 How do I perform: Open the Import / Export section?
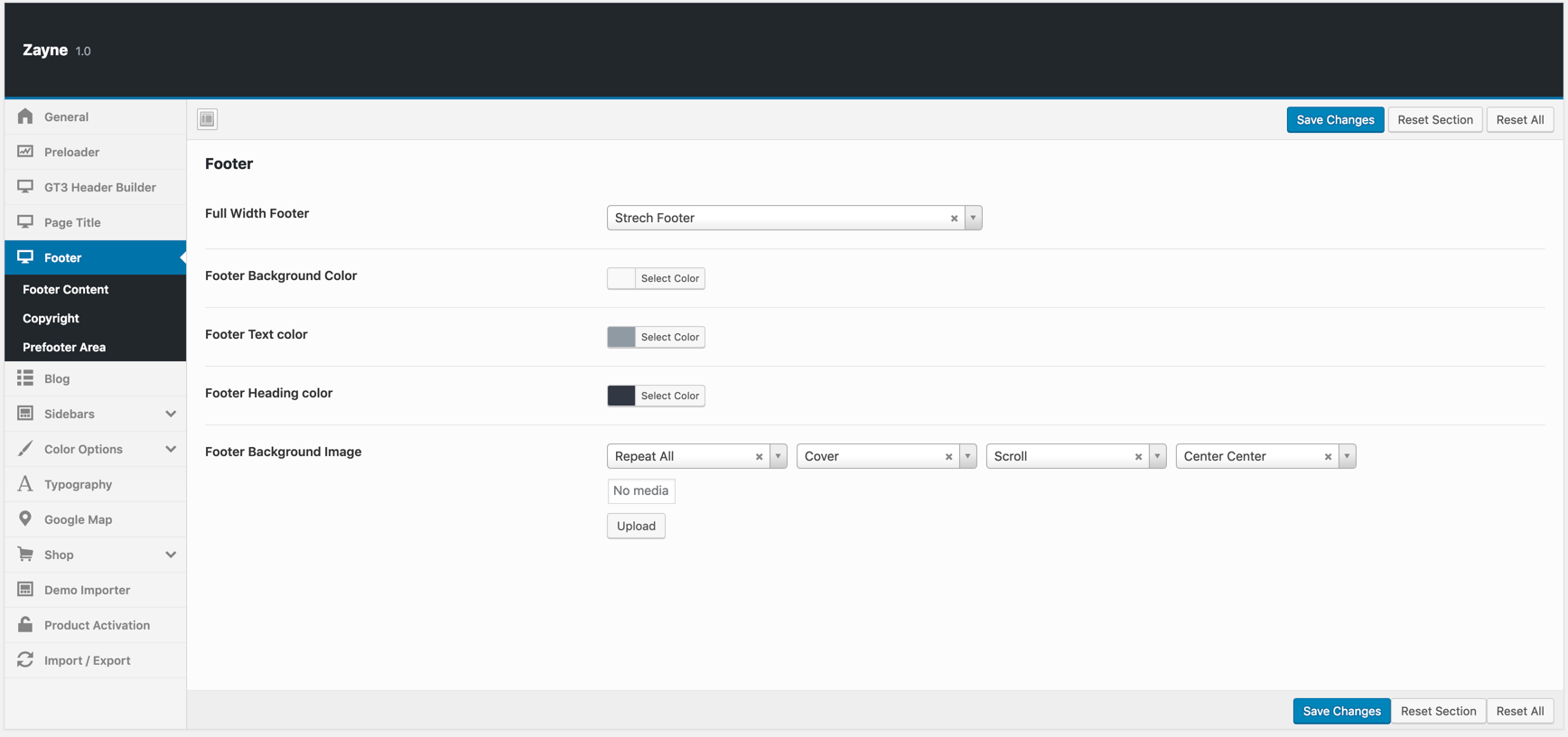[x=95, y=660]
